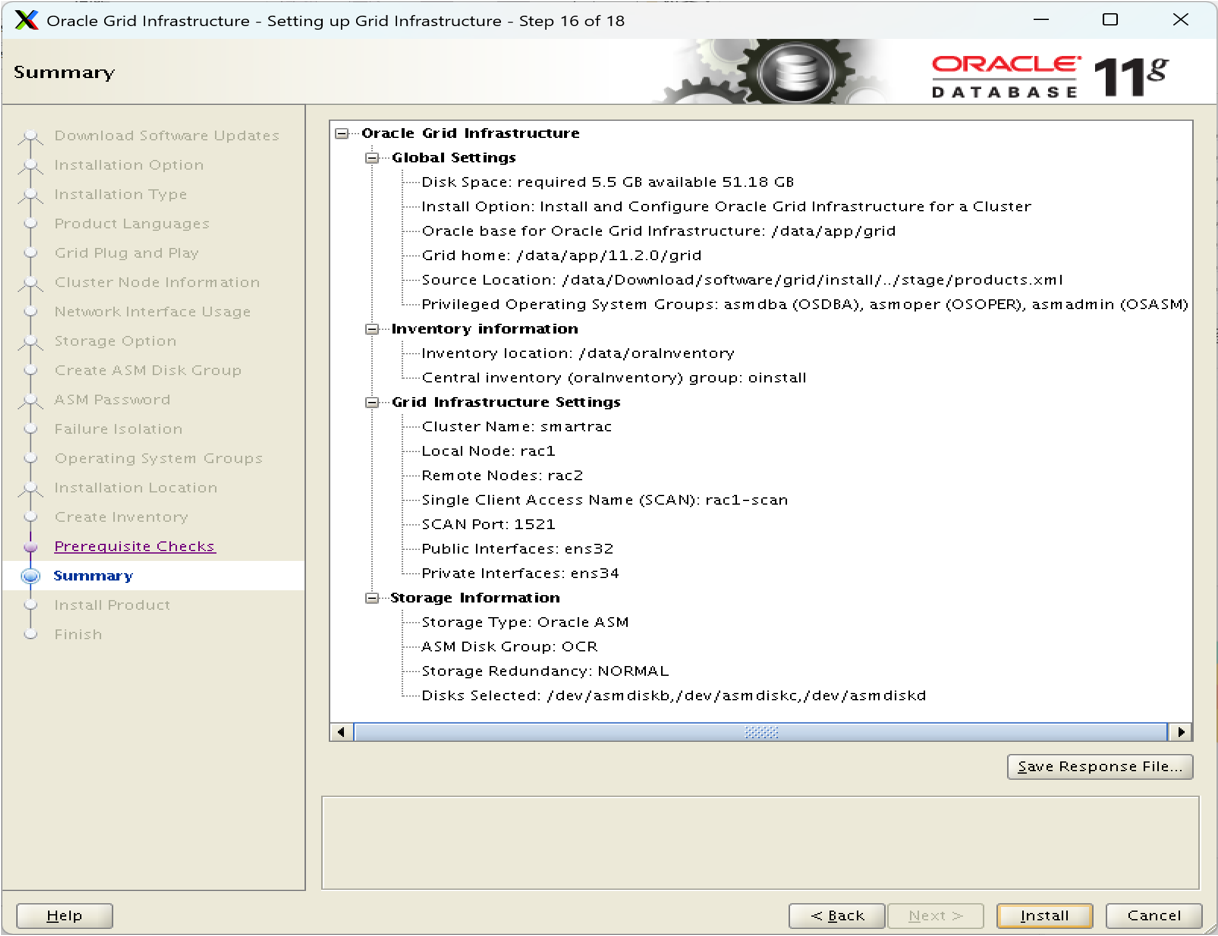This screenshot has width=1218, height=936.
Task: Select Install Product step in sidebar
Action: 112,605
